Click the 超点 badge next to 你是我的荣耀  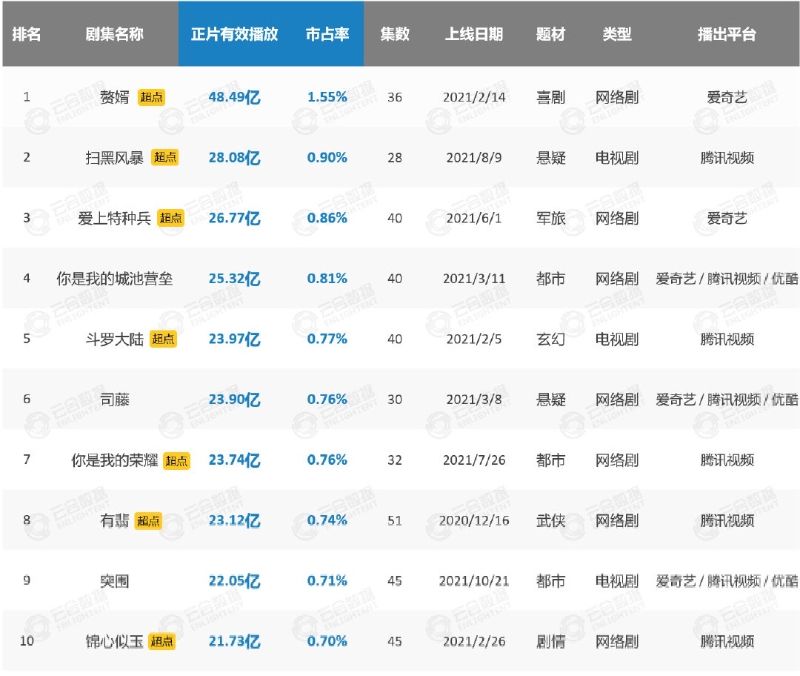coord(177,460)
